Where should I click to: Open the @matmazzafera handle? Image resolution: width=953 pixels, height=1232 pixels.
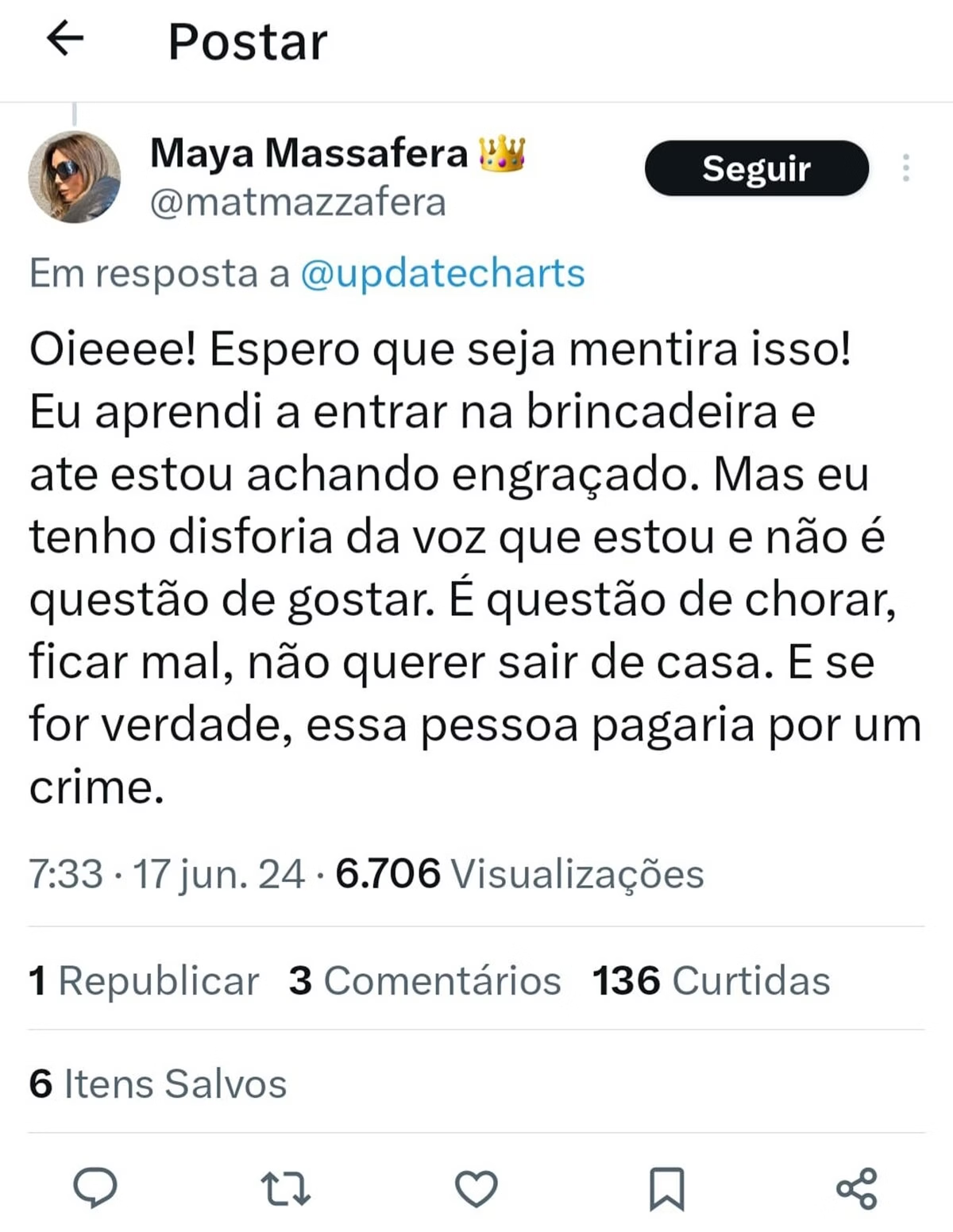coord(298,202)
